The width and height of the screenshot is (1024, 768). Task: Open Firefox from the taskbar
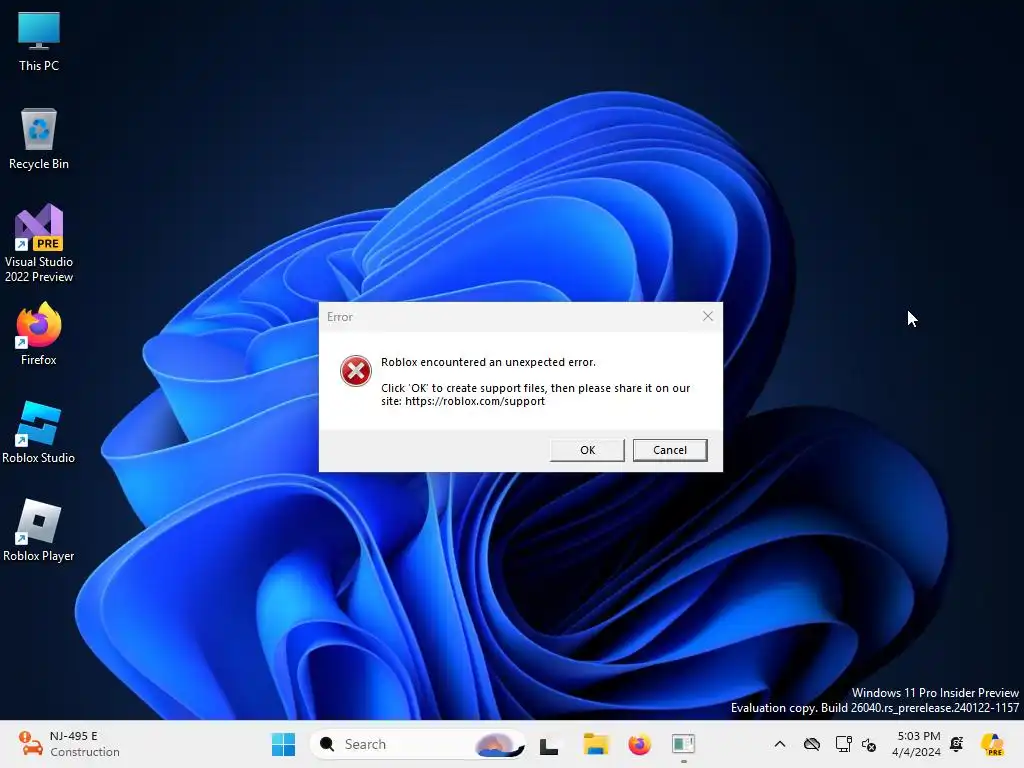(x=639, y=744)
